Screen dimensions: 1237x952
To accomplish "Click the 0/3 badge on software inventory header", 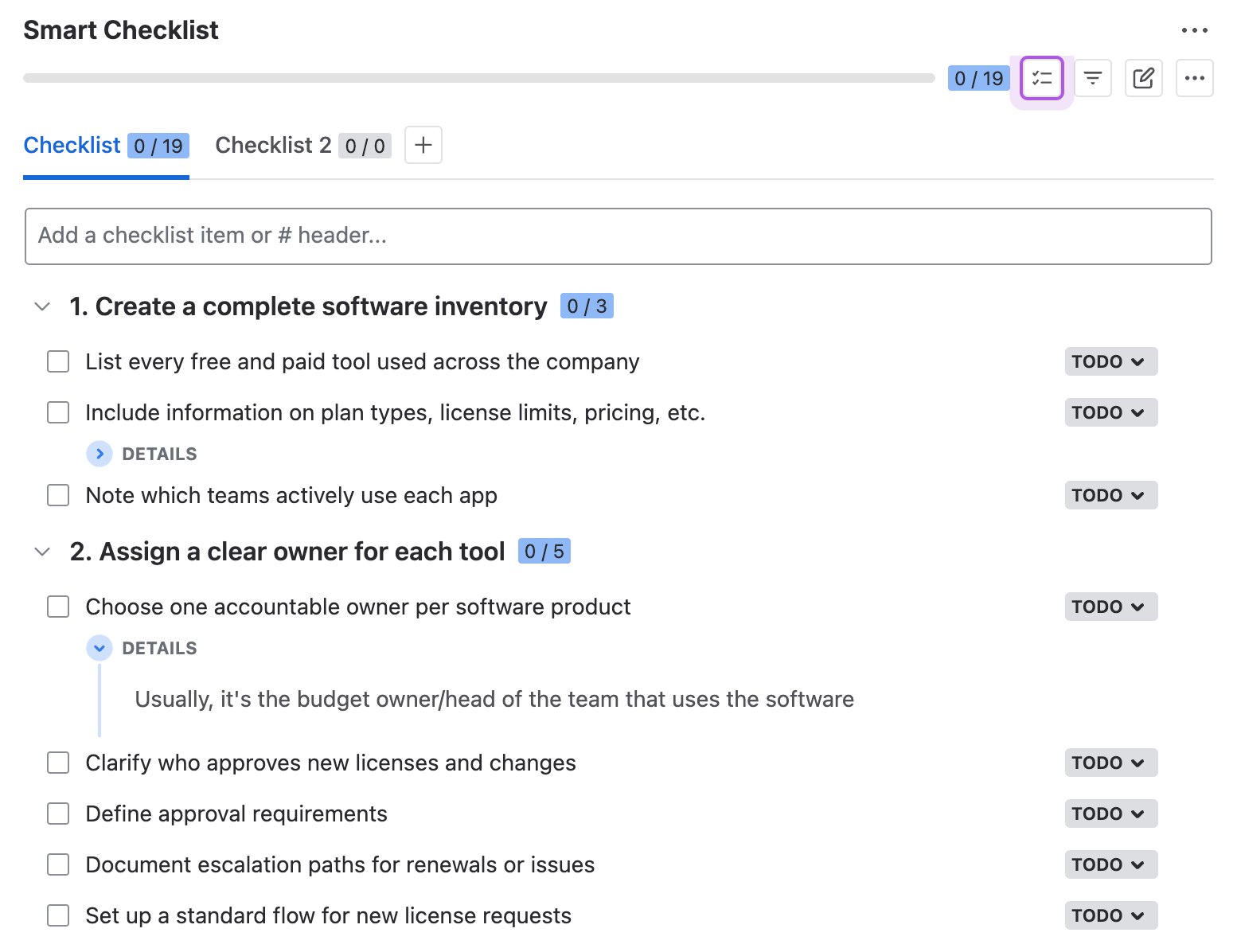I will pos(587,306).
